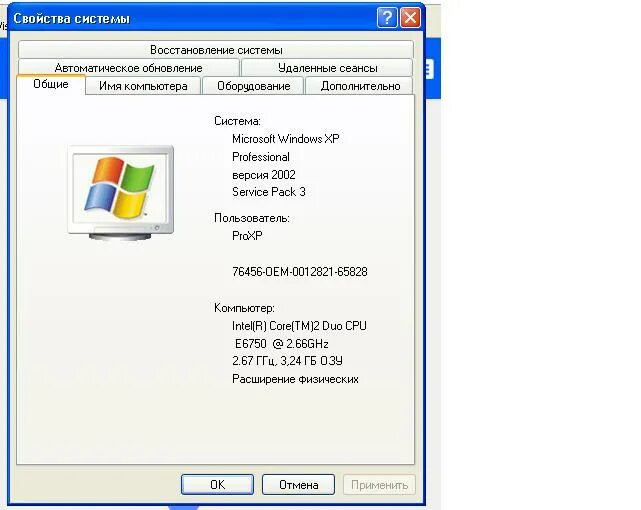Click the Service Pack 3 line
Image resolution: width=641 pixels, height=510 pixels.
coord(269,192)
